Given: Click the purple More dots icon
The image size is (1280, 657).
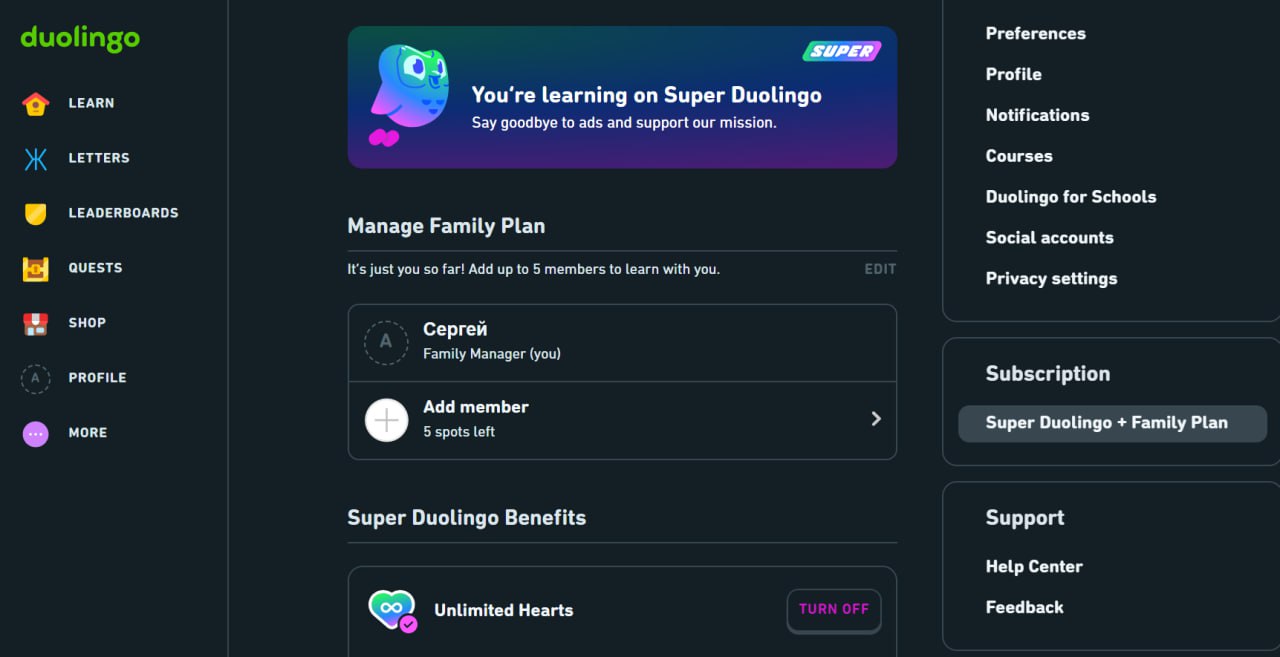Looking at the screenshot, I should click(36, 433).
